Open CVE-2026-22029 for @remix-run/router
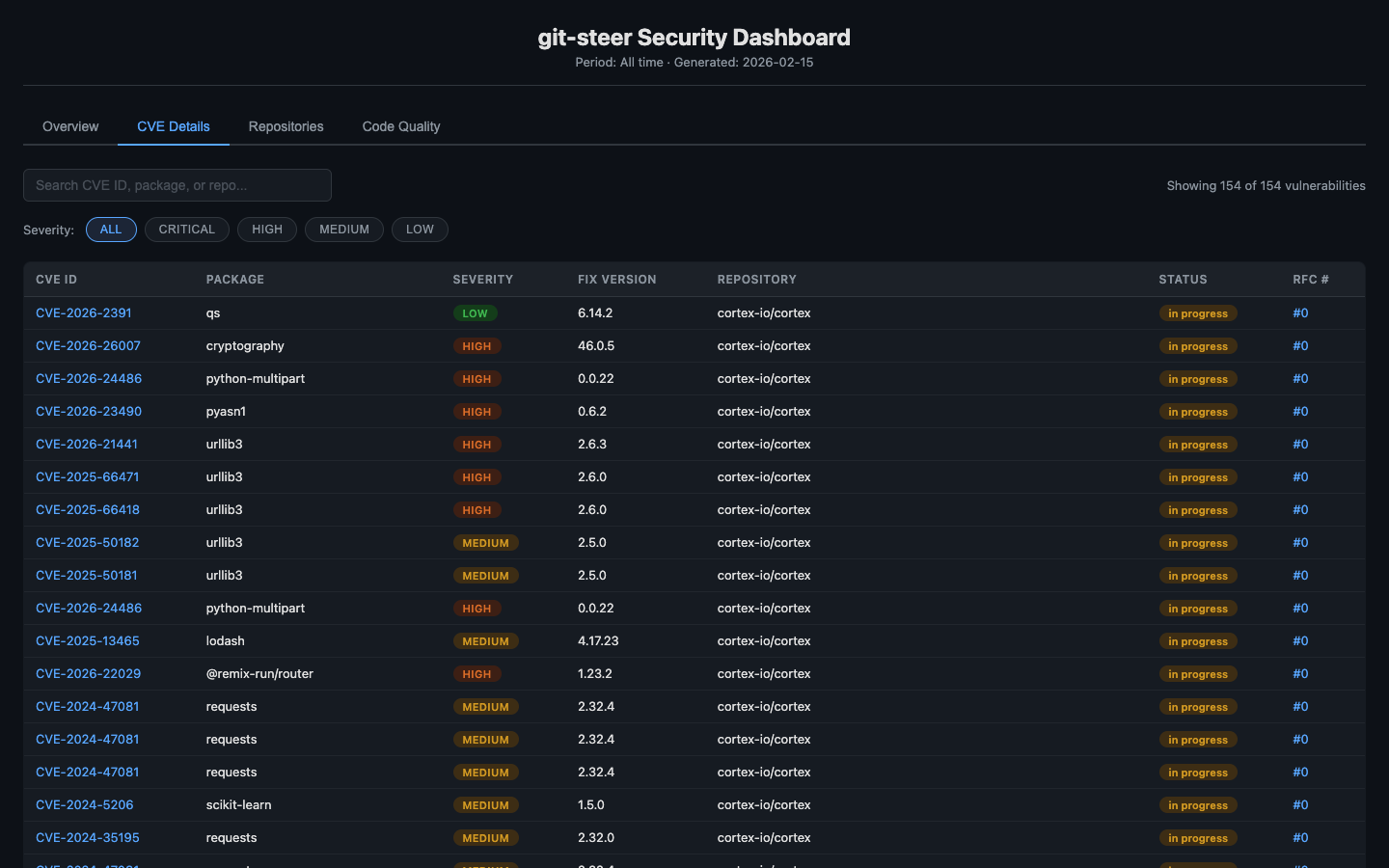The height and width of the screenshot is (868, 1389). click(88, 673)
